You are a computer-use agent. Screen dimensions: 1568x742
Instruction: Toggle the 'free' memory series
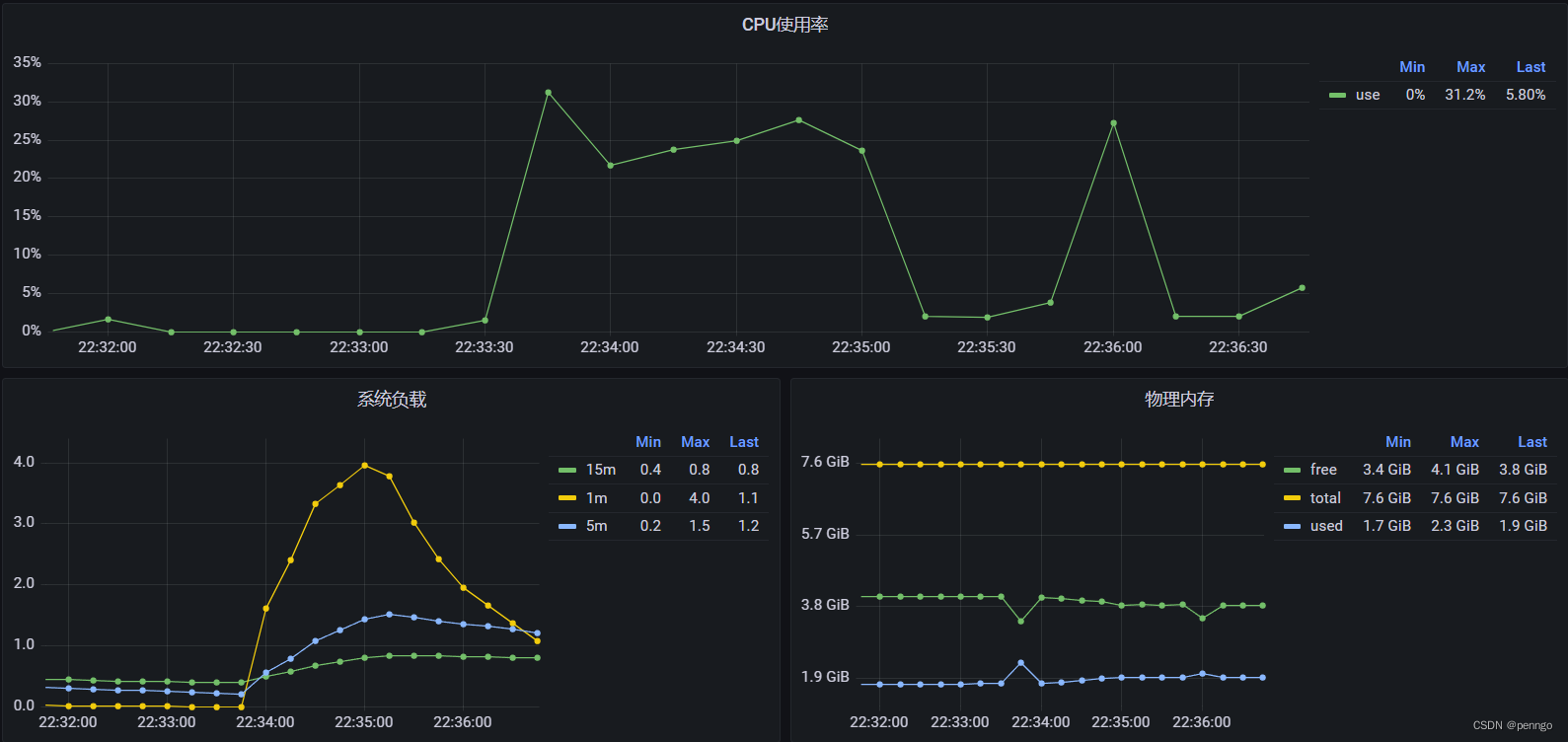click(1323, 470)
